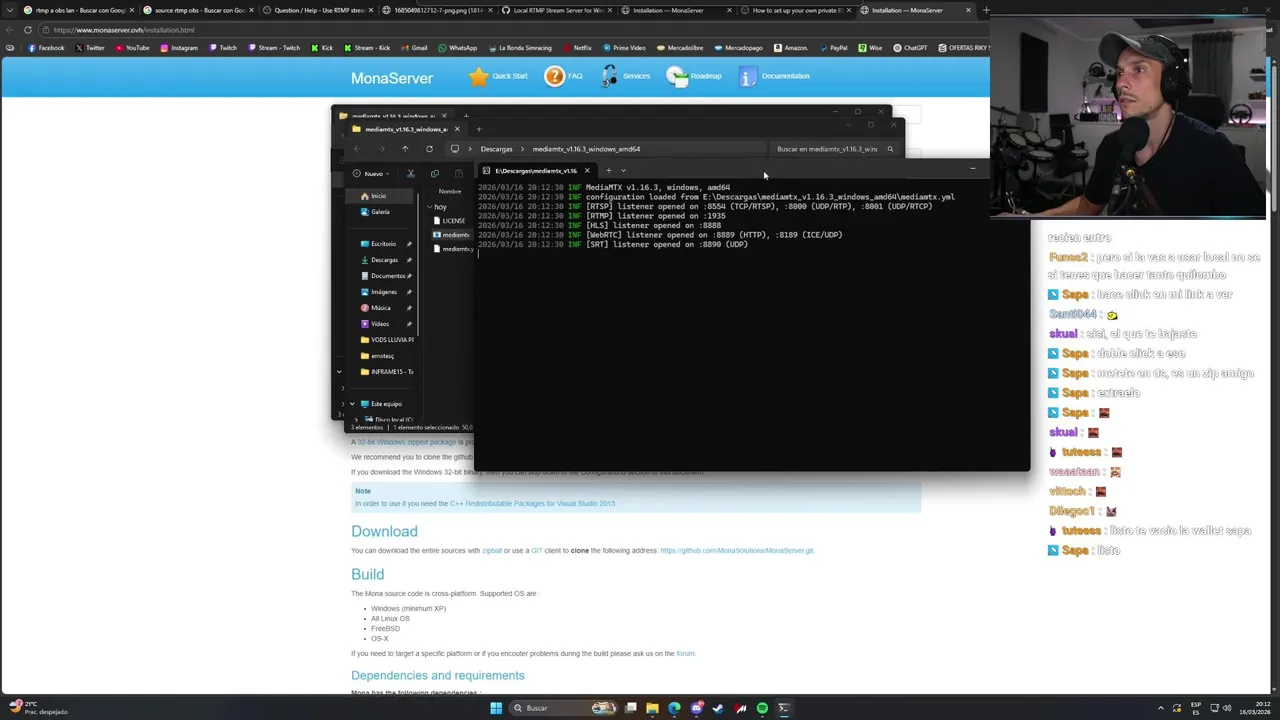Open the Roadmap page

click(x=694, y=76)
